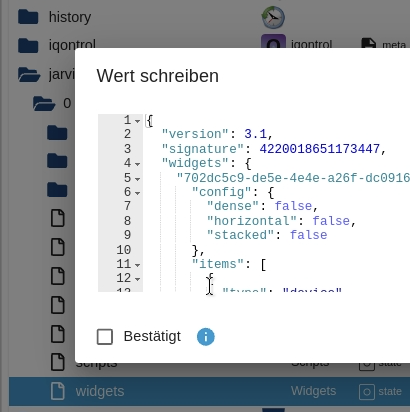
Task: Click the value 3.1 in the editor
Action: pyautogui.click(x=255, y=134)
